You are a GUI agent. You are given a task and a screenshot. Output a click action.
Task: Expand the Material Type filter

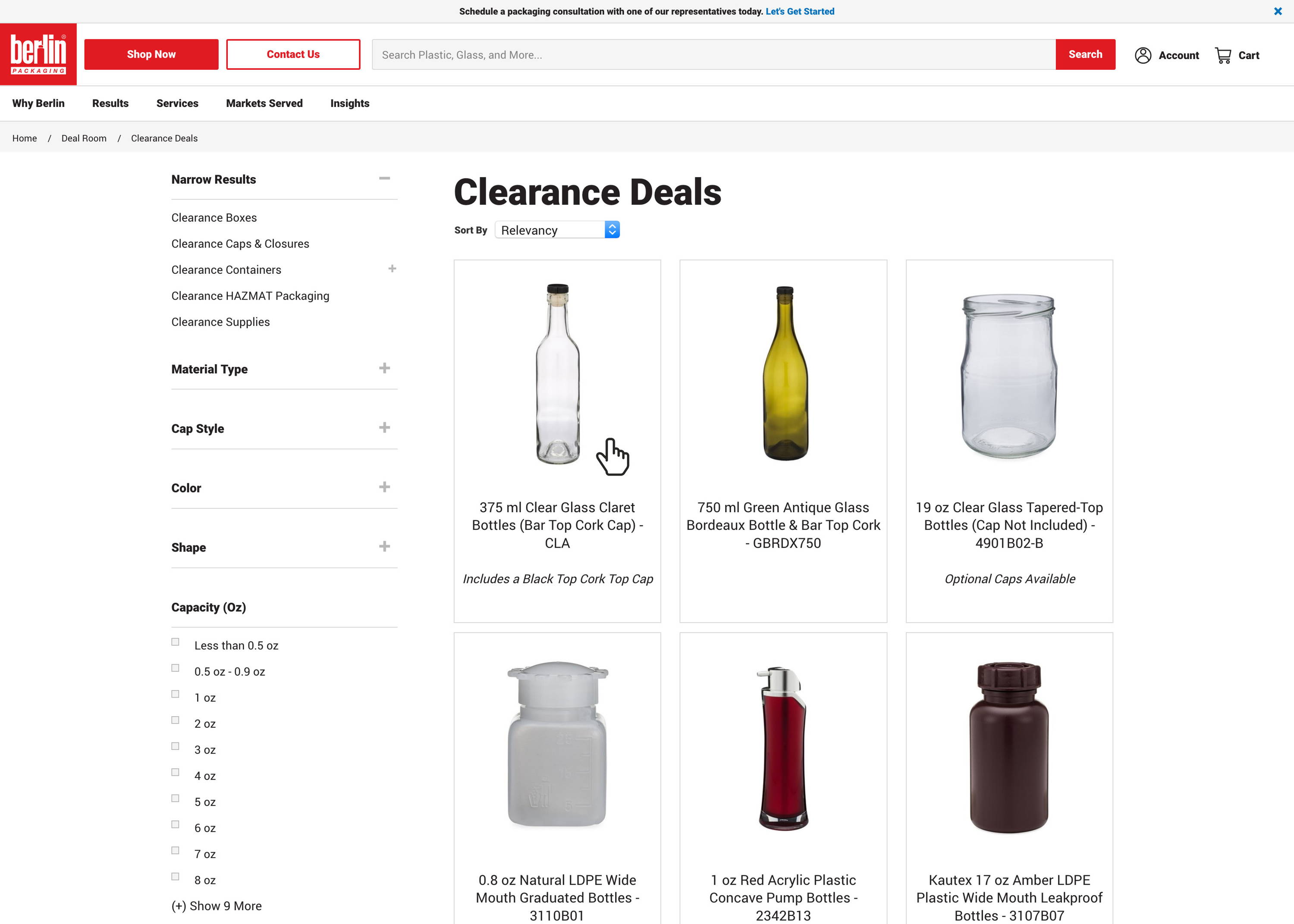(385, 368)
